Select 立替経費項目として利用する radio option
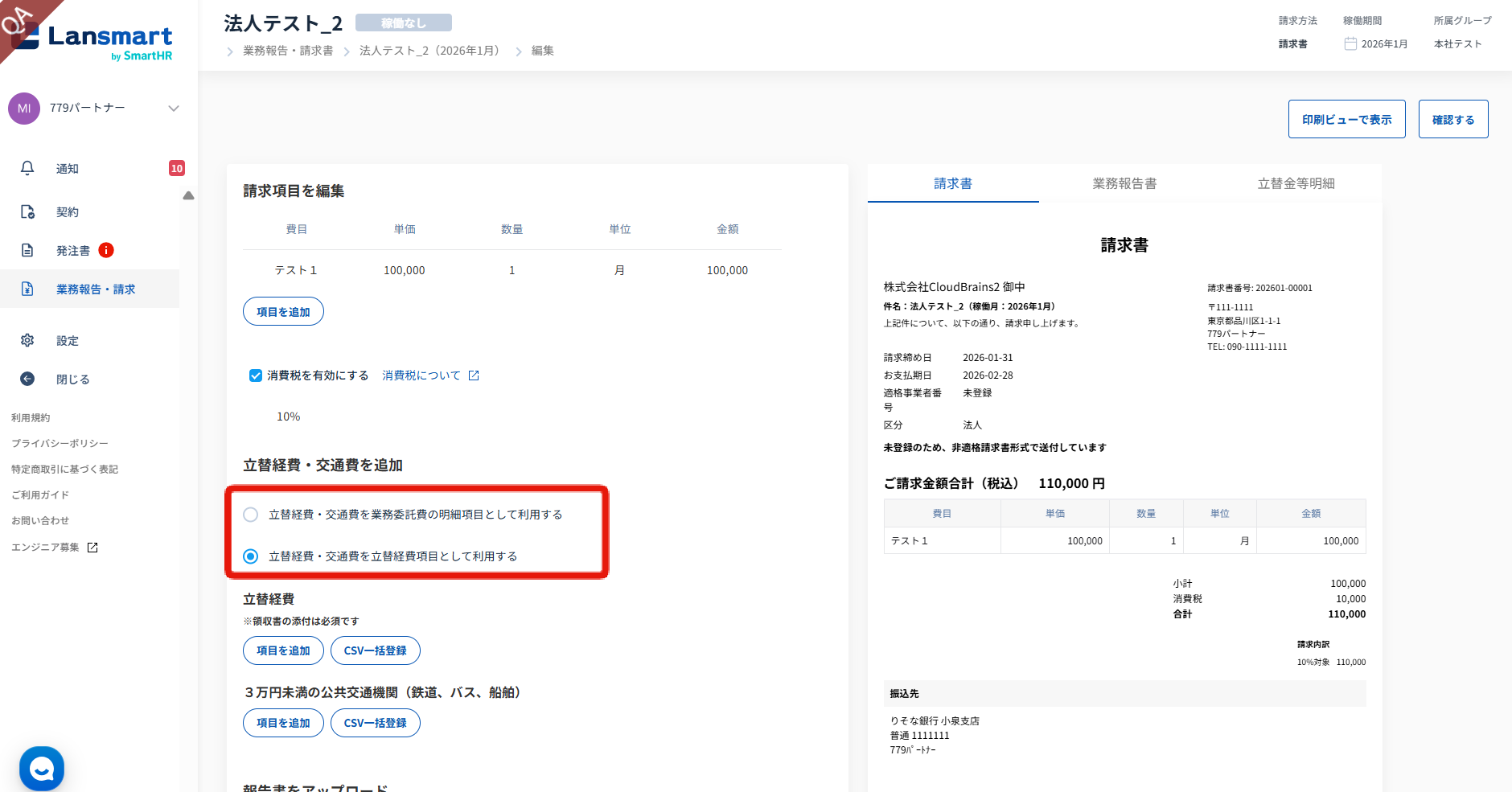 [251, 556]
